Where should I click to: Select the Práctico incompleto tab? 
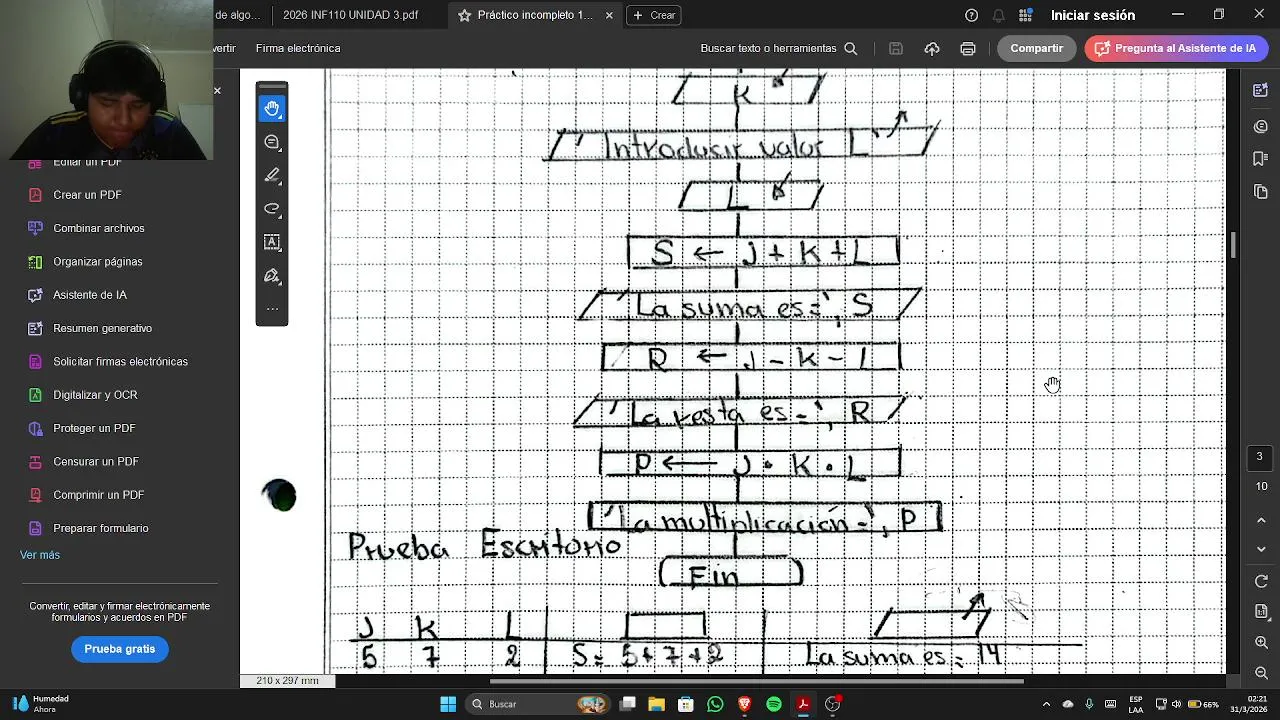[x=534, y=15]
